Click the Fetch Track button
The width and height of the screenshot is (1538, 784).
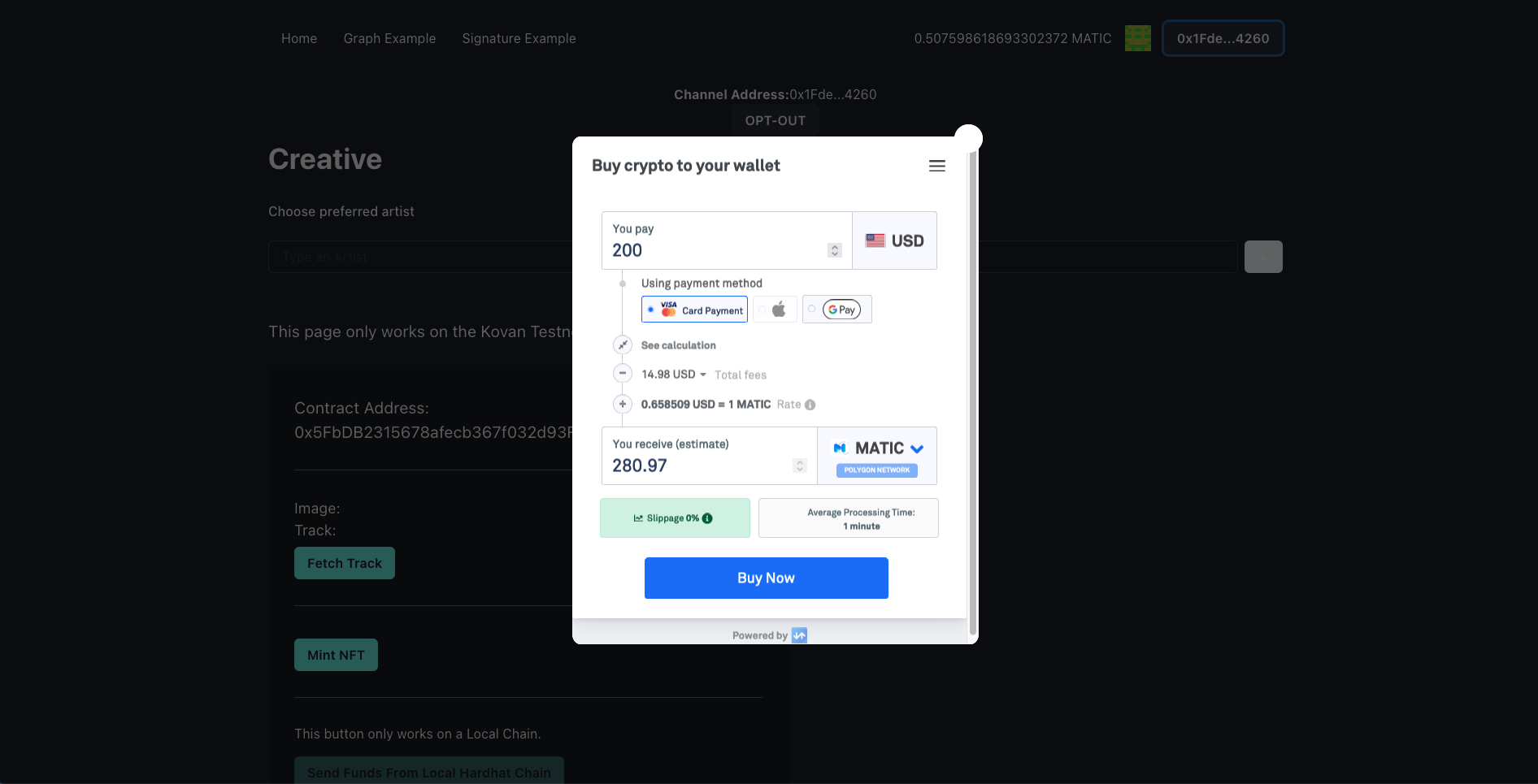coord(345,563)
